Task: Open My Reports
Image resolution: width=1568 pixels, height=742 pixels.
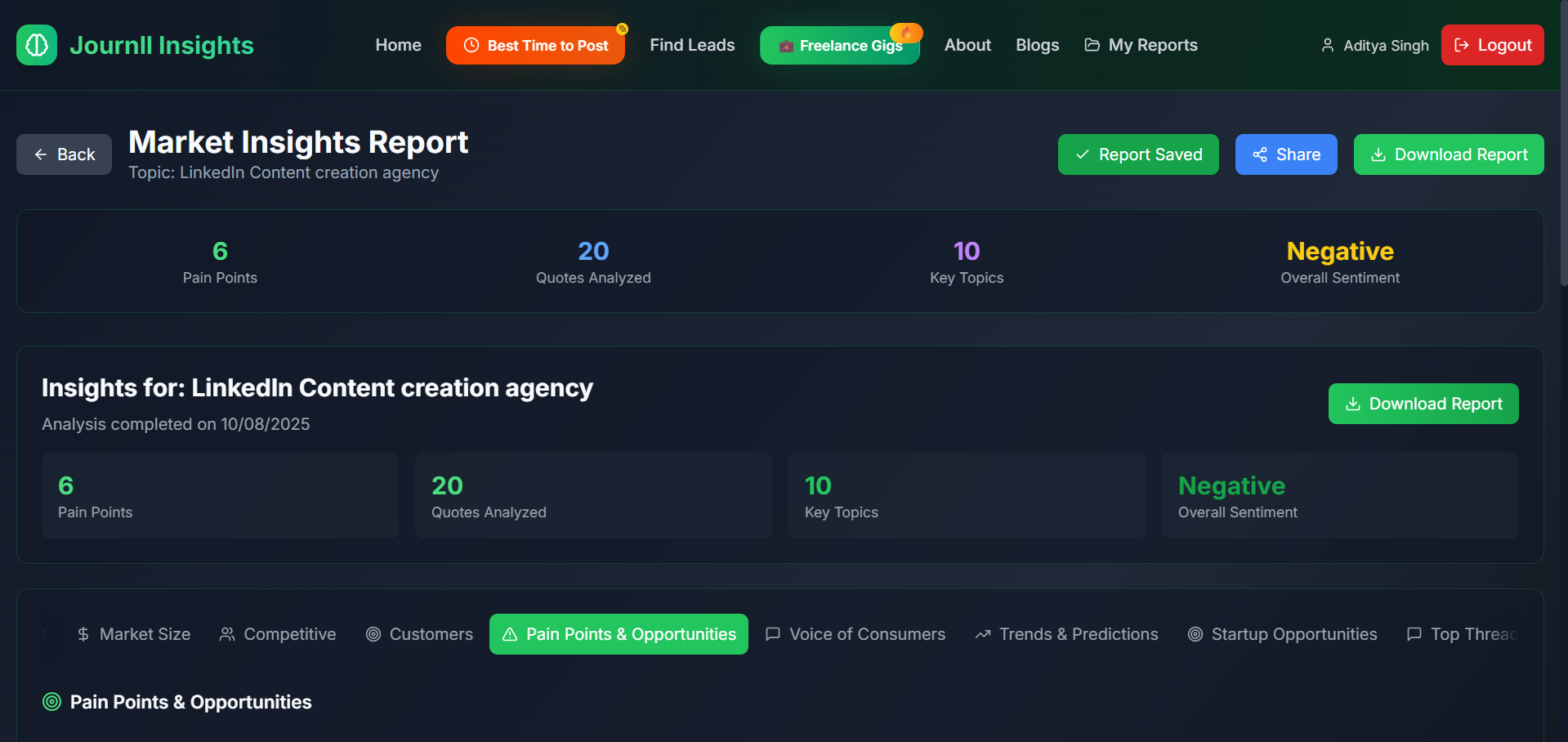Action: pos(1141,45)
